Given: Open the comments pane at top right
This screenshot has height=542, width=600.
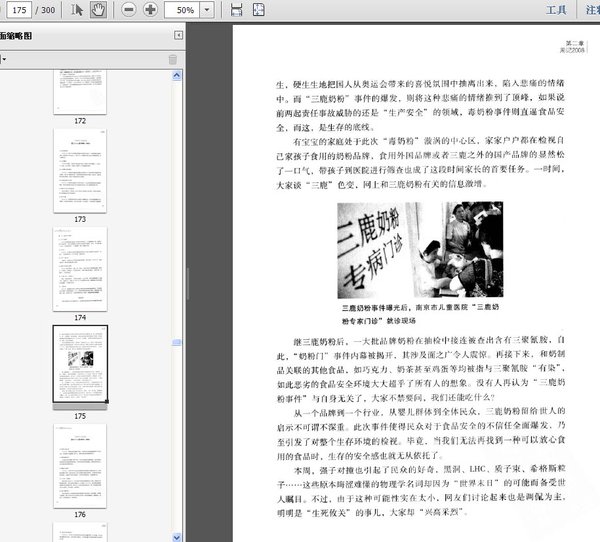Looking at the screenshot, I should coord(593,10).
